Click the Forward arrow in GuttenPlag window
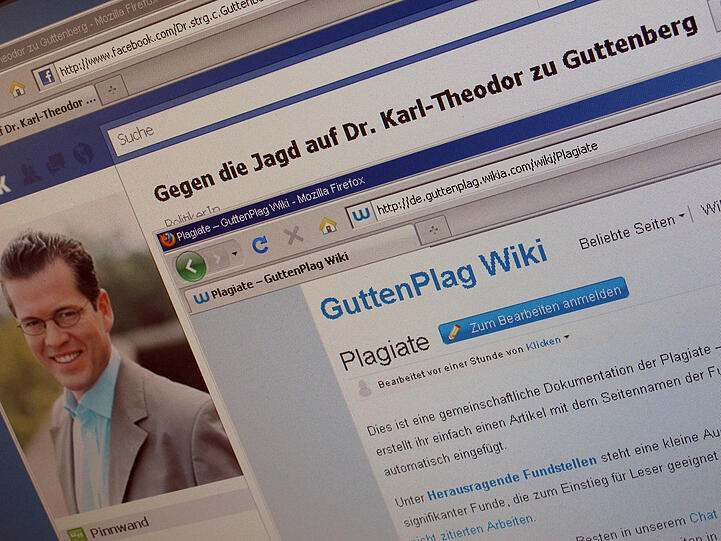The image size is (721, 541). (218, 259)
